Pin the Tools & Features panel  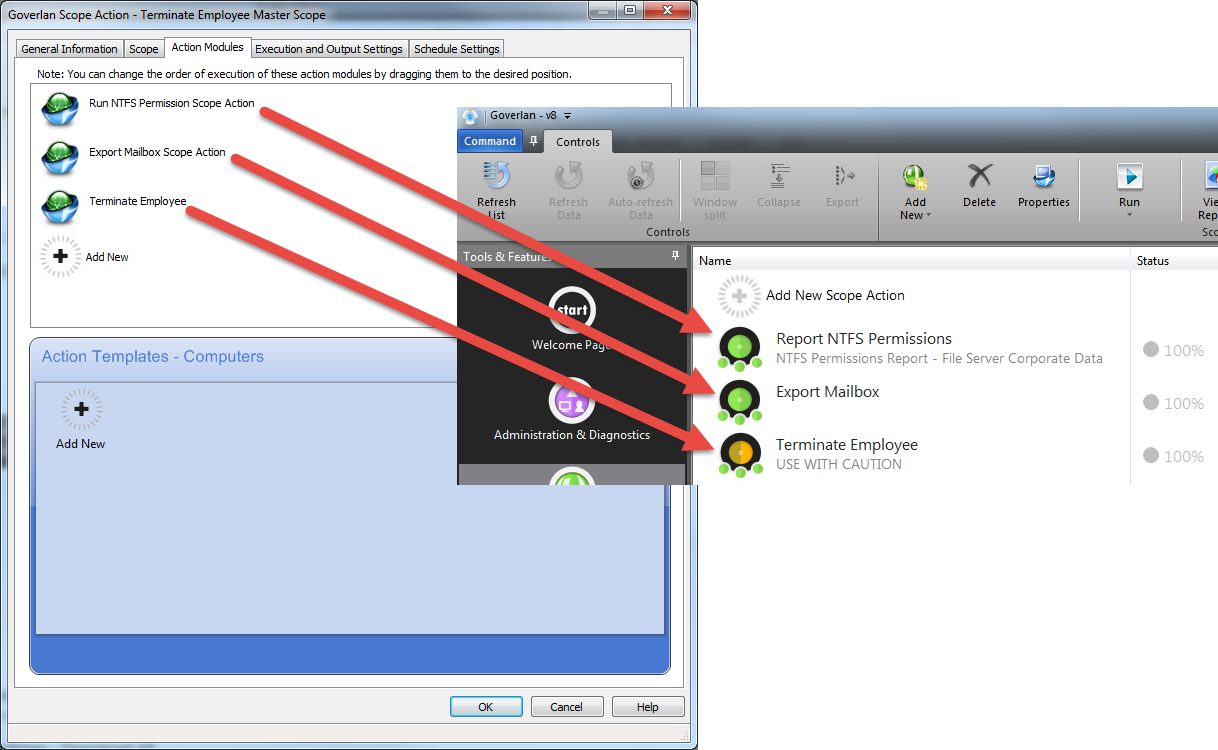[x=675, y=257]
